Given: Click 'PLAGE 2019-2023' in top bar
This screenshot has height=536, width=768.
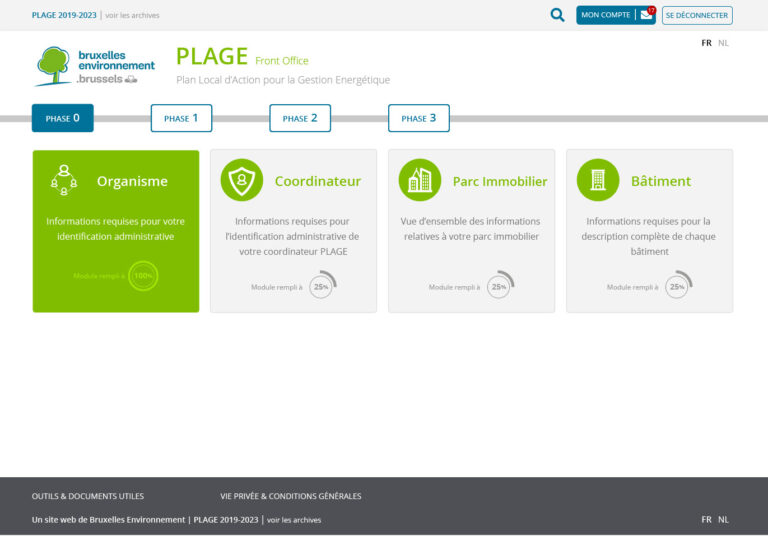Looking at the screenshot, I should pos(64,15).
